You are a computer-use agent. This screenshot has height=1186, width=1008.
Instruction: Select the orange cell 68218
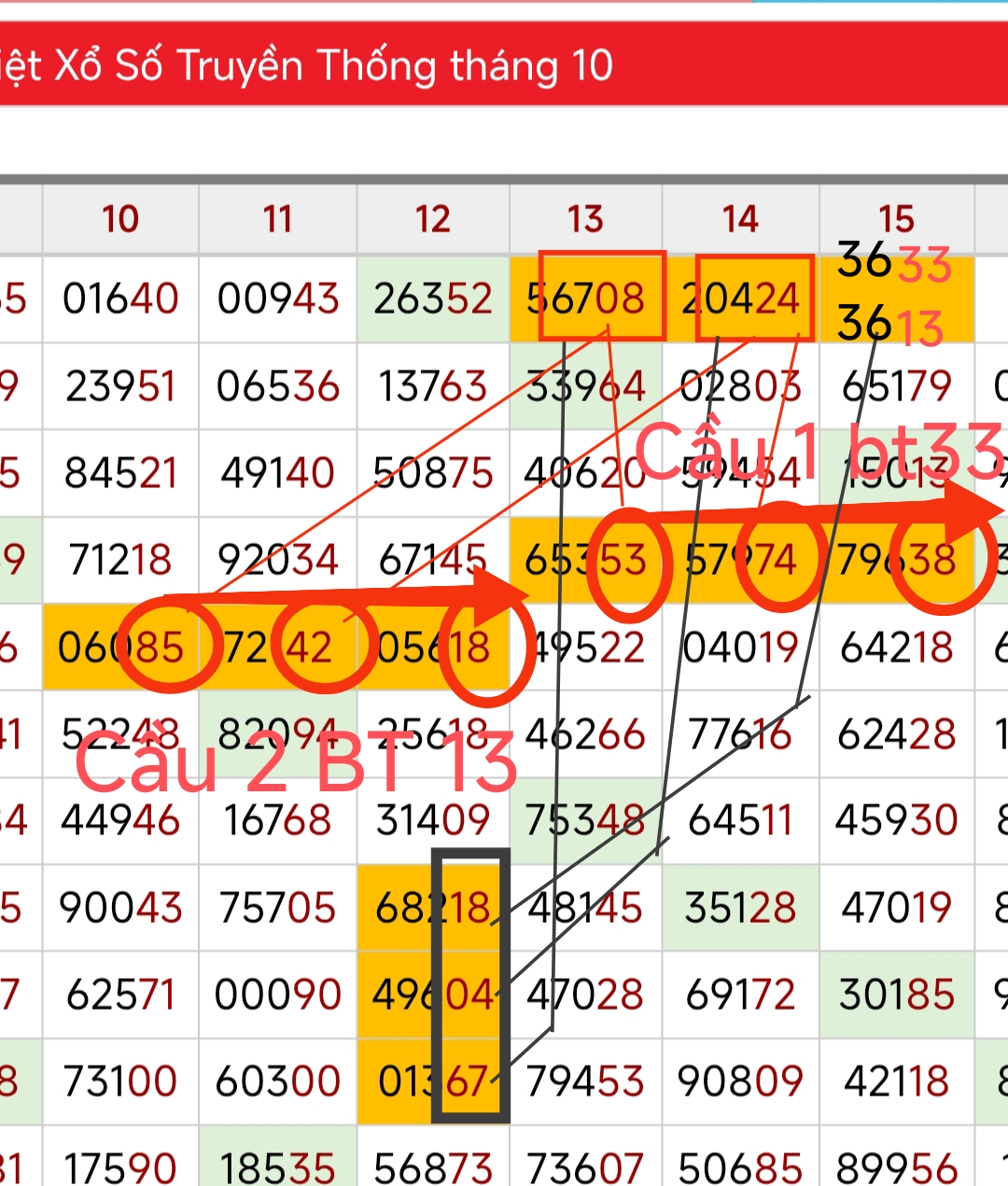click(433, 908)
